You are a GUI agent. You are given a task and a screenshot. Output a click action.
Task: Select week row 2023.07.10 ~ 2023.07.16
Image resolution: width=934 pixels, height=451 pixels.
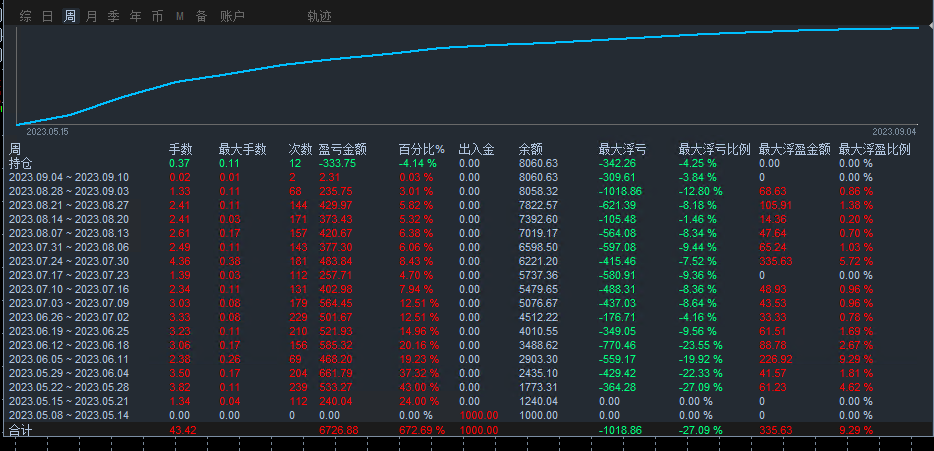(x=69, y=289)
